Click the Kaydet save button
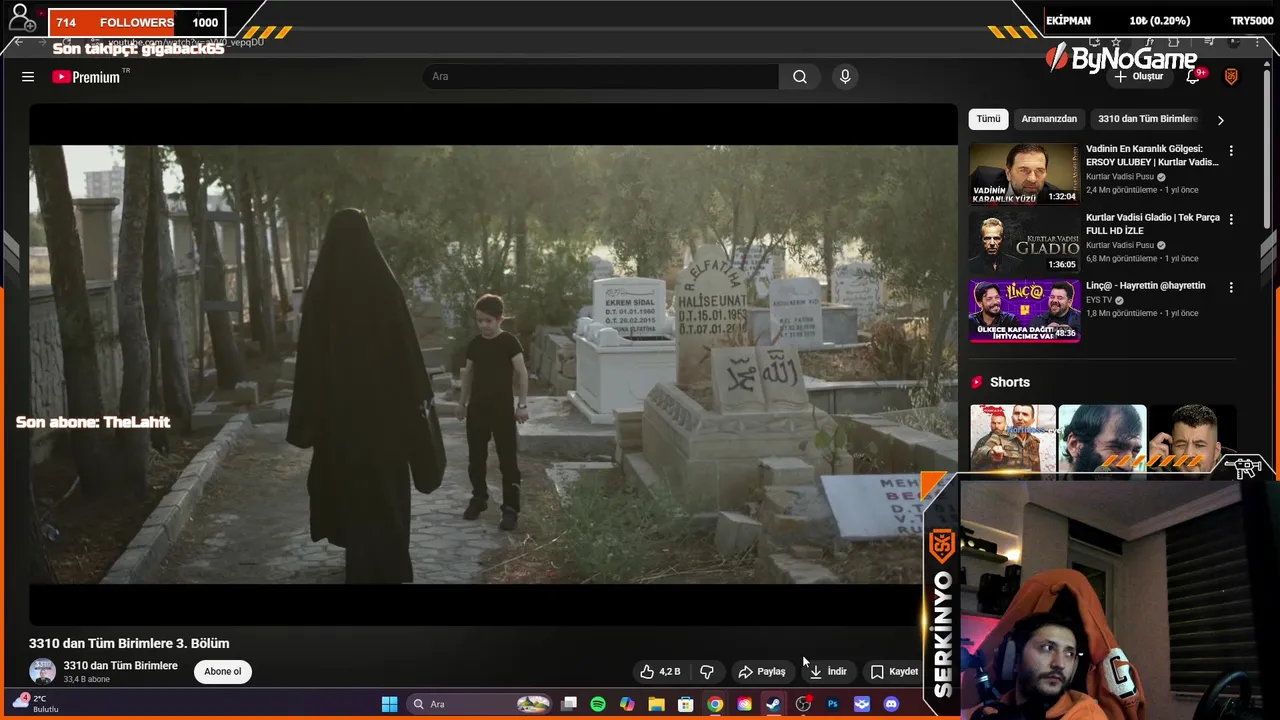Screen dimensions: 1280x720 tap(894, 672)
